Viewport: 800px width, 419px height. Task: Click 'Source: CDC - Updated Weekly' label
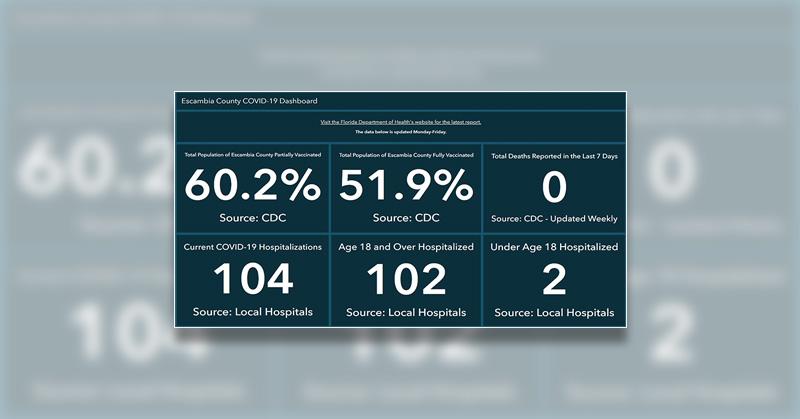pos(554,218)
